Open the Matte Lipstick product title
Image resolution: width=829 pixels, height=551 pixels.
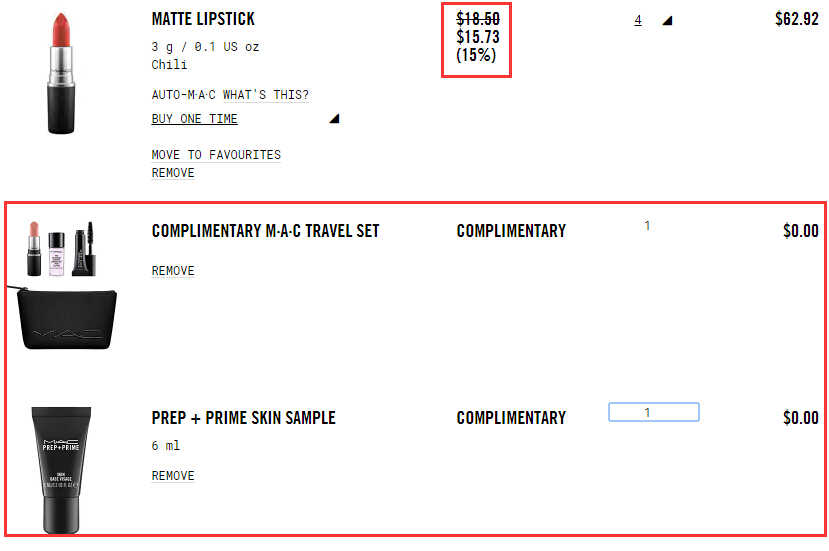point(203,19)
